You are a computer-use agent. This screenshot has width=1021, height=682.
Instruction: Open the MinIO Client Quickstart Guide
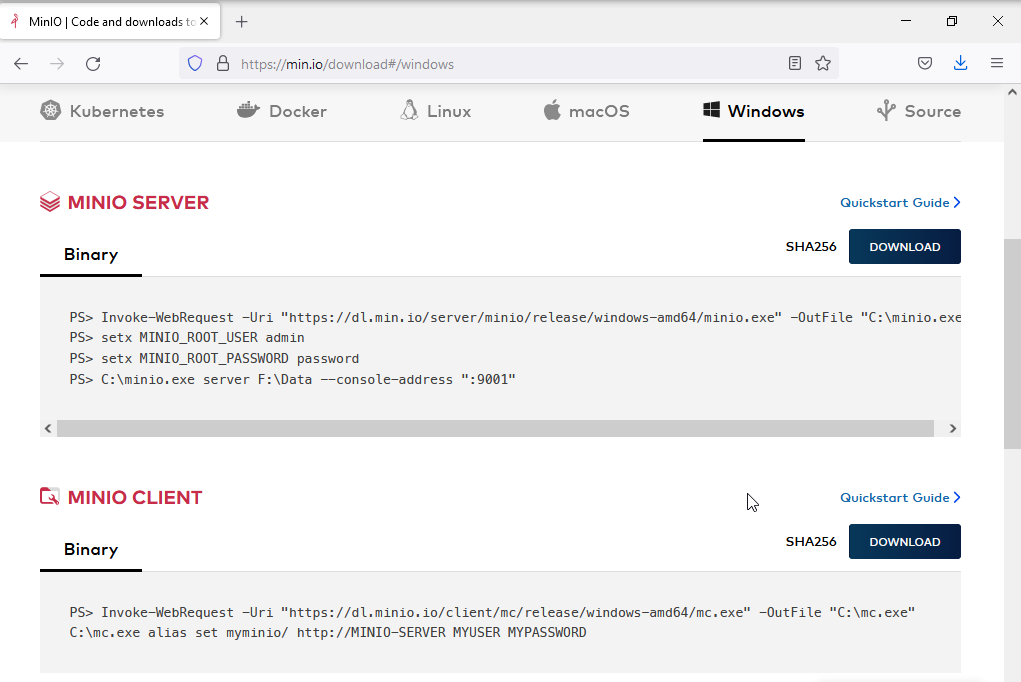click(x=899, y=498)
